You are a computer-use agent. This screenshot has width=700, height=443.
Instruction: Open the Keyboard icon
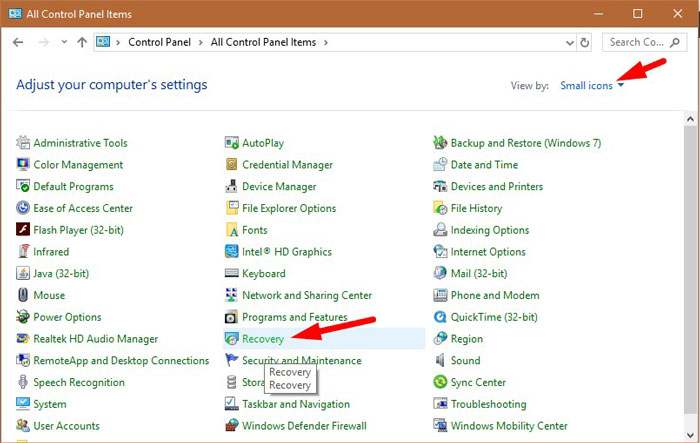pyautogui.click(x=231, y=273)
